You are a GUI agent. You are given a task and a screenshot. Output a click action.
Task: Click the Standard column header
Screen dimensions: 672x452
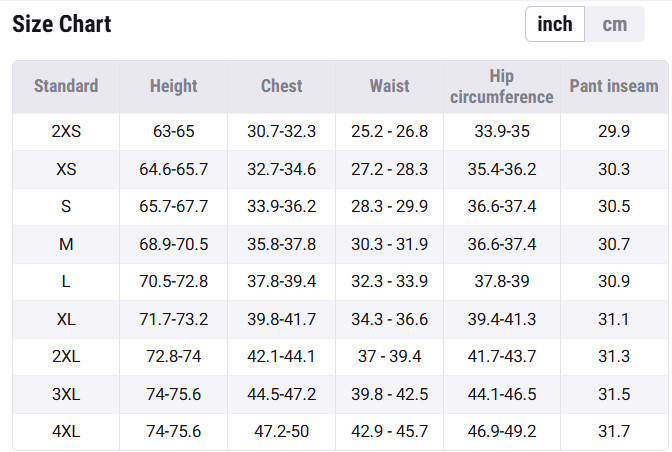click(66, 86)
